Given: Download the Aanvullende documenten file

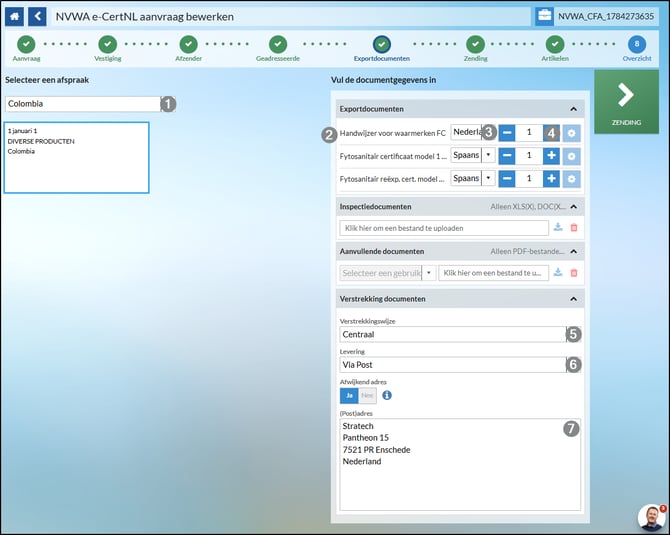Looking at the screenshot, I should point(558,272).
